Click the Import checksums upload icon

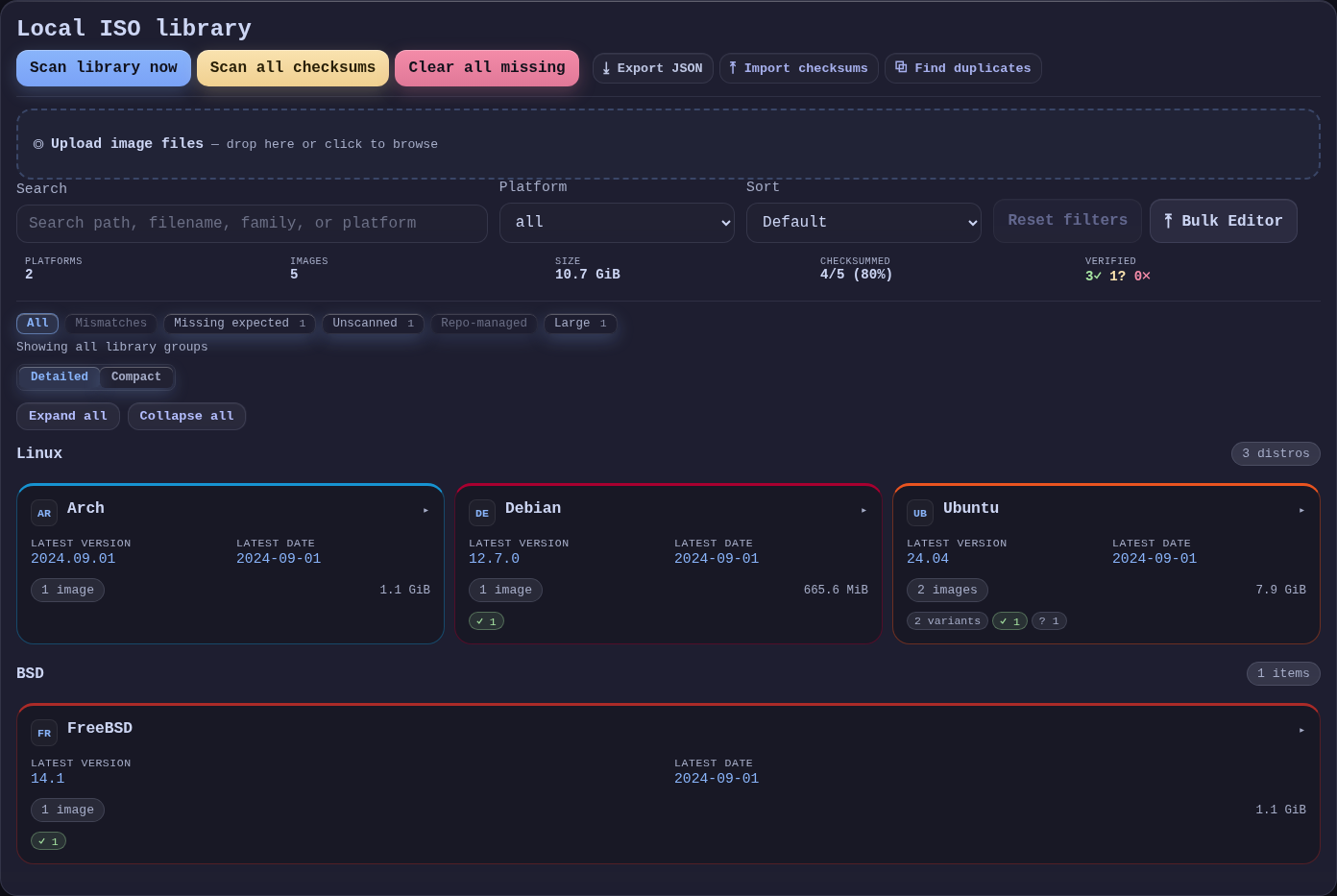[733, 68]
